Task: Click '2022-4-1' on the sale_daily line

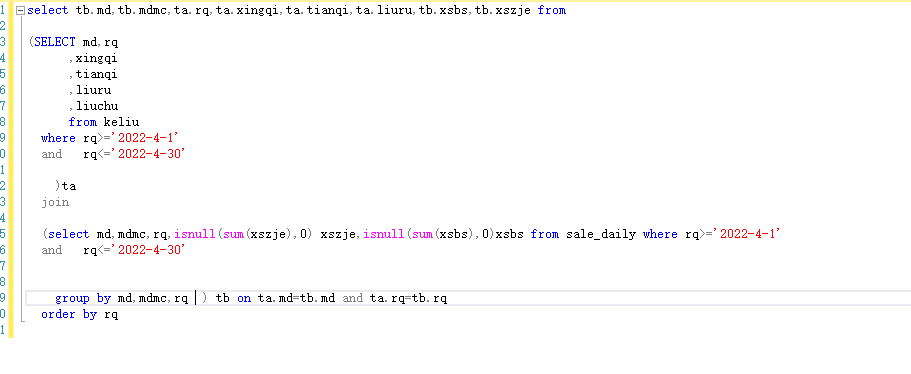Action: tap(746, 234)
